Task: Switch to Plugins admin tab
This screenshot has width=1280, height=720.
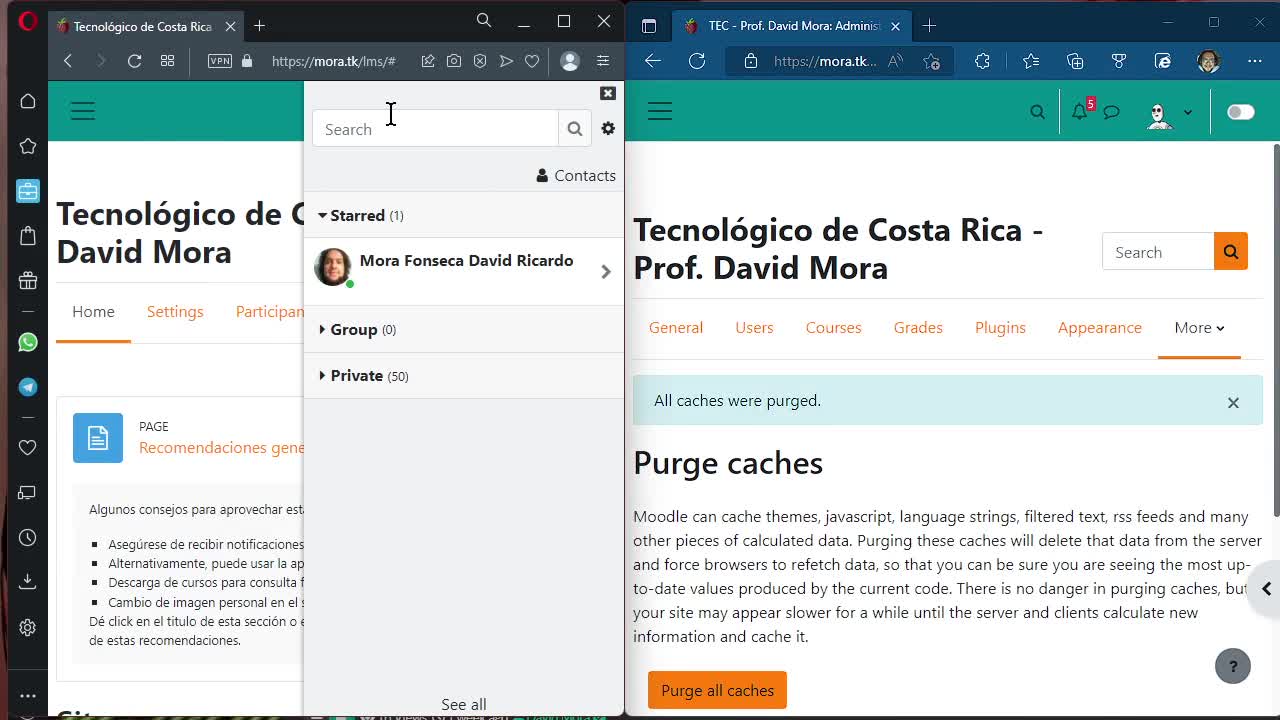Action: pyautogui.click(x=1000, y=327)
